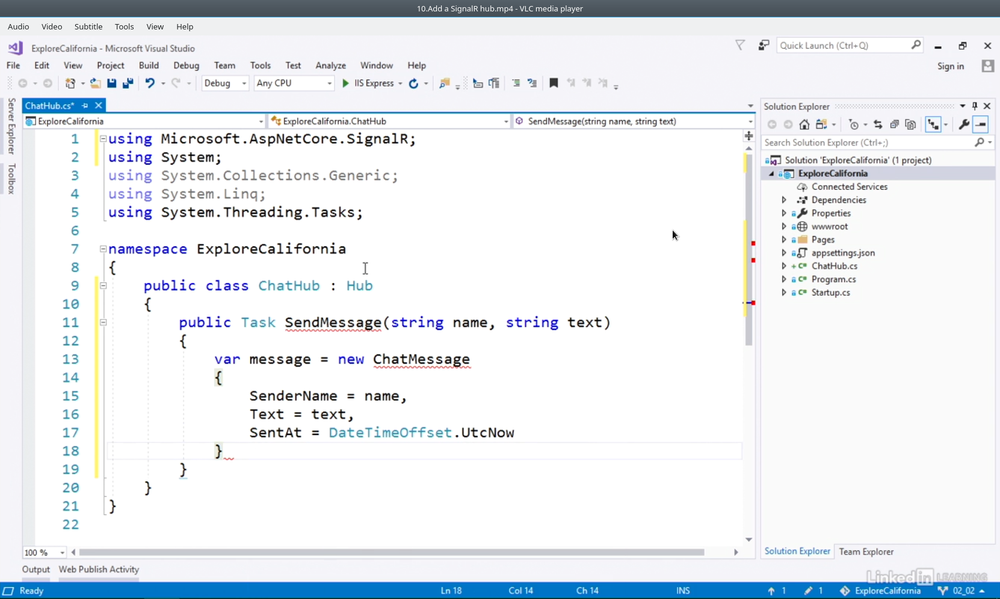Open IIS Express launch target dropdown arrow
The height and width of the screenshot is (599, 1000).
(400, 84)
